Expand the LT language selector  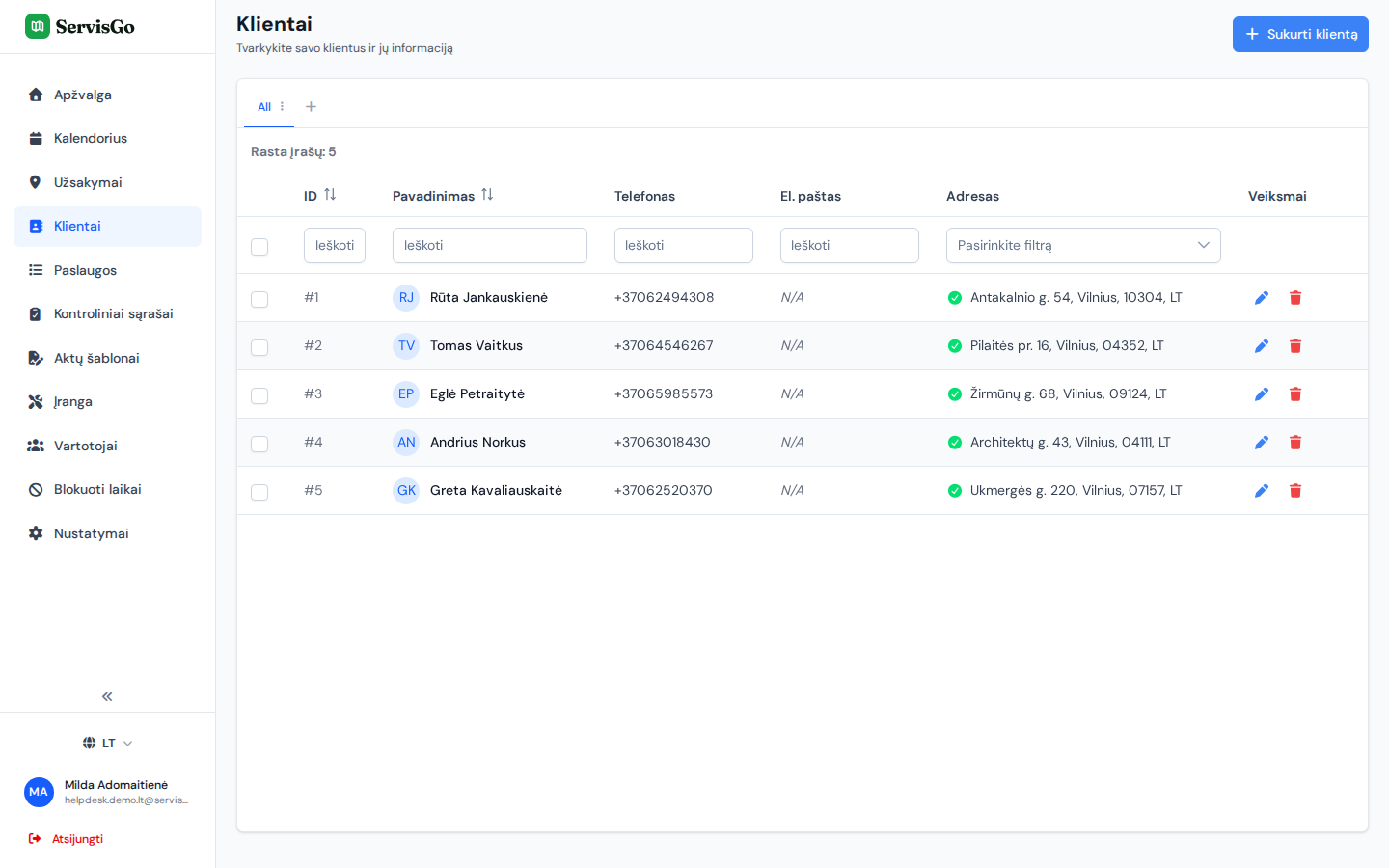pos(108,744)
